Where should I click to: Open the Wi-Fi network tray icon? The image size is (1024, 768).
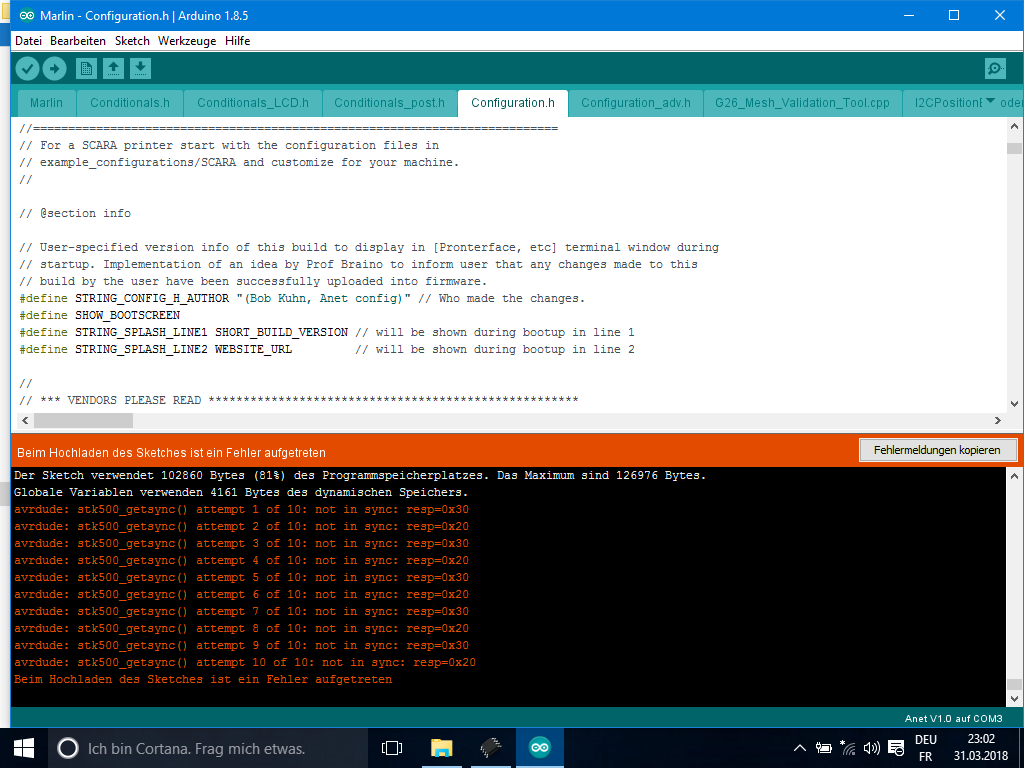coord(848,748)
